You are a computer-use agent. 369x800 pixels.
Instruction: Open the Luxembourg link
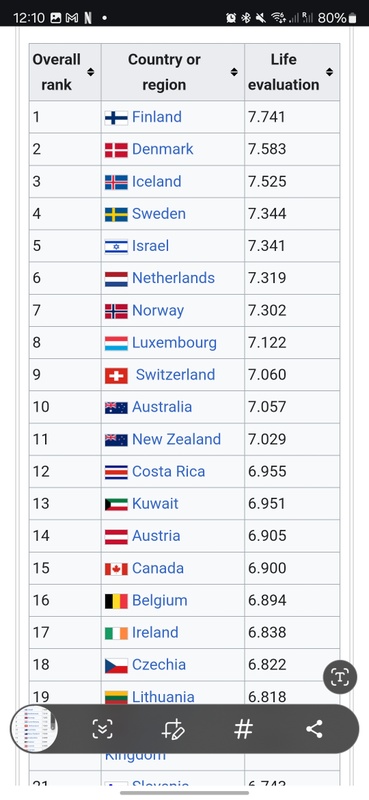tap(174, 342)
